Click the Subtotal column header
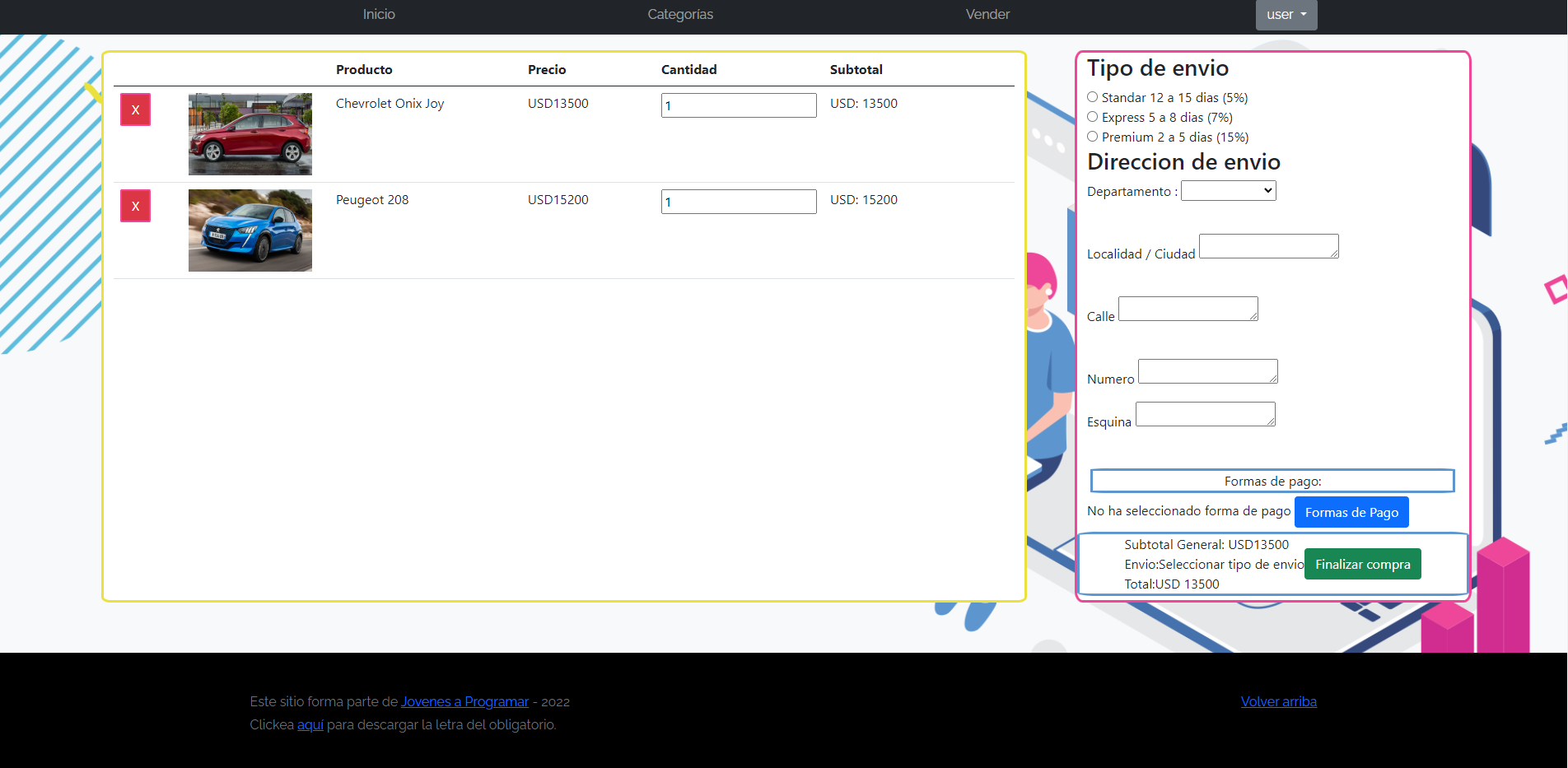This screenshot has width=1568, height=768. (856, 69)
